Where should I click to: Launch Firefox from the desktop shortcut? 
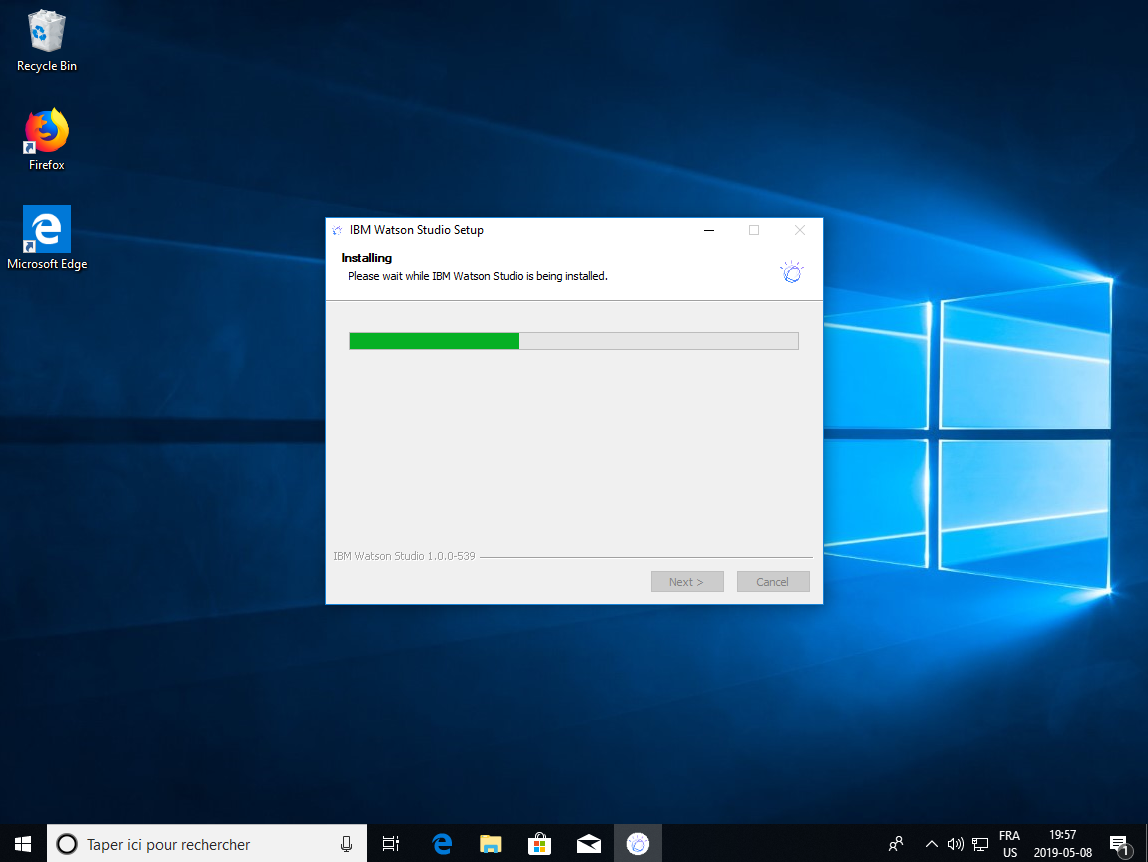[x=46, y=139]
